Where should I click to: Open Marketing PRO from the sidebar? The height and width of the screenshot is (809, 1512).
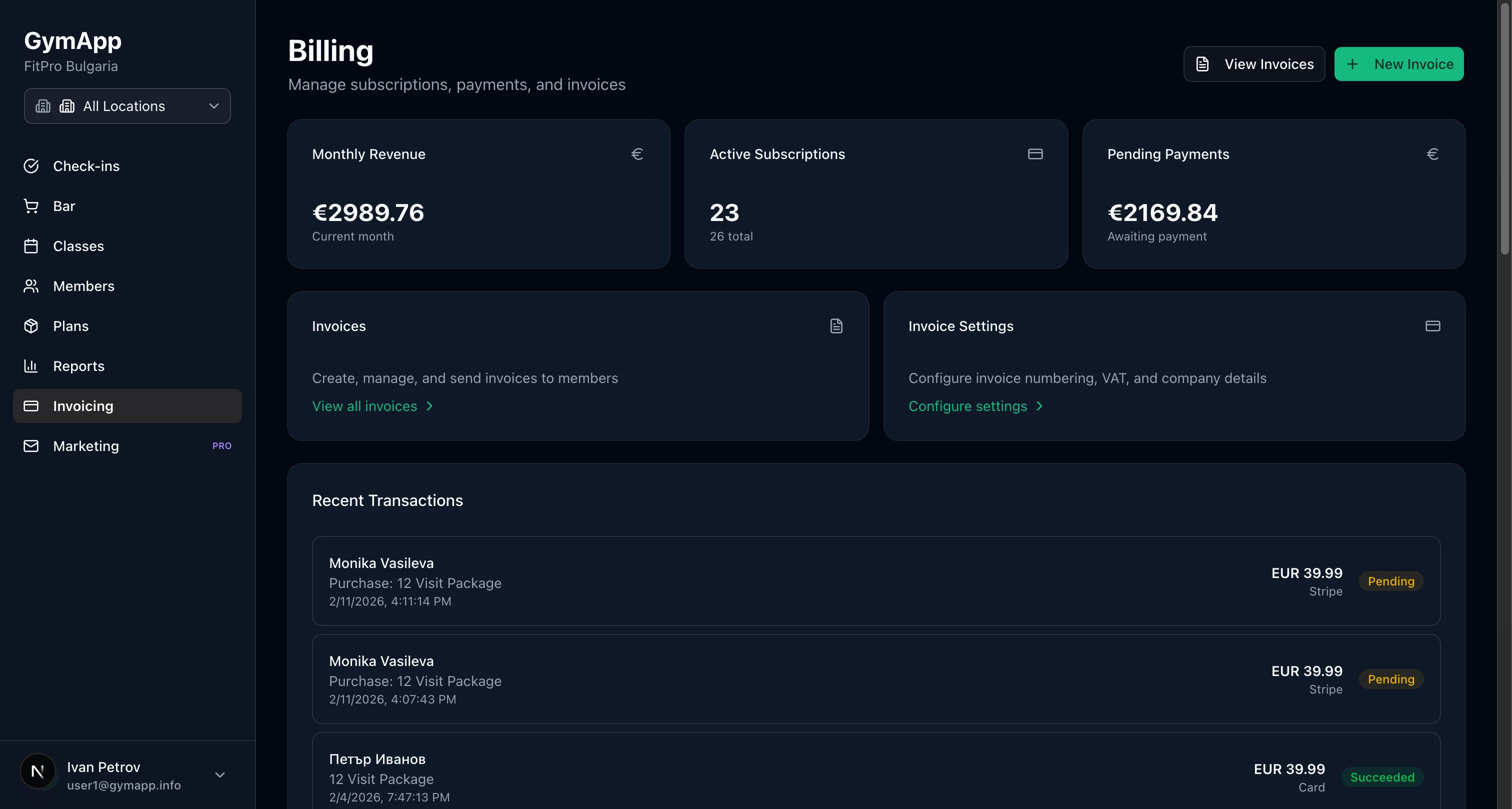85,445
